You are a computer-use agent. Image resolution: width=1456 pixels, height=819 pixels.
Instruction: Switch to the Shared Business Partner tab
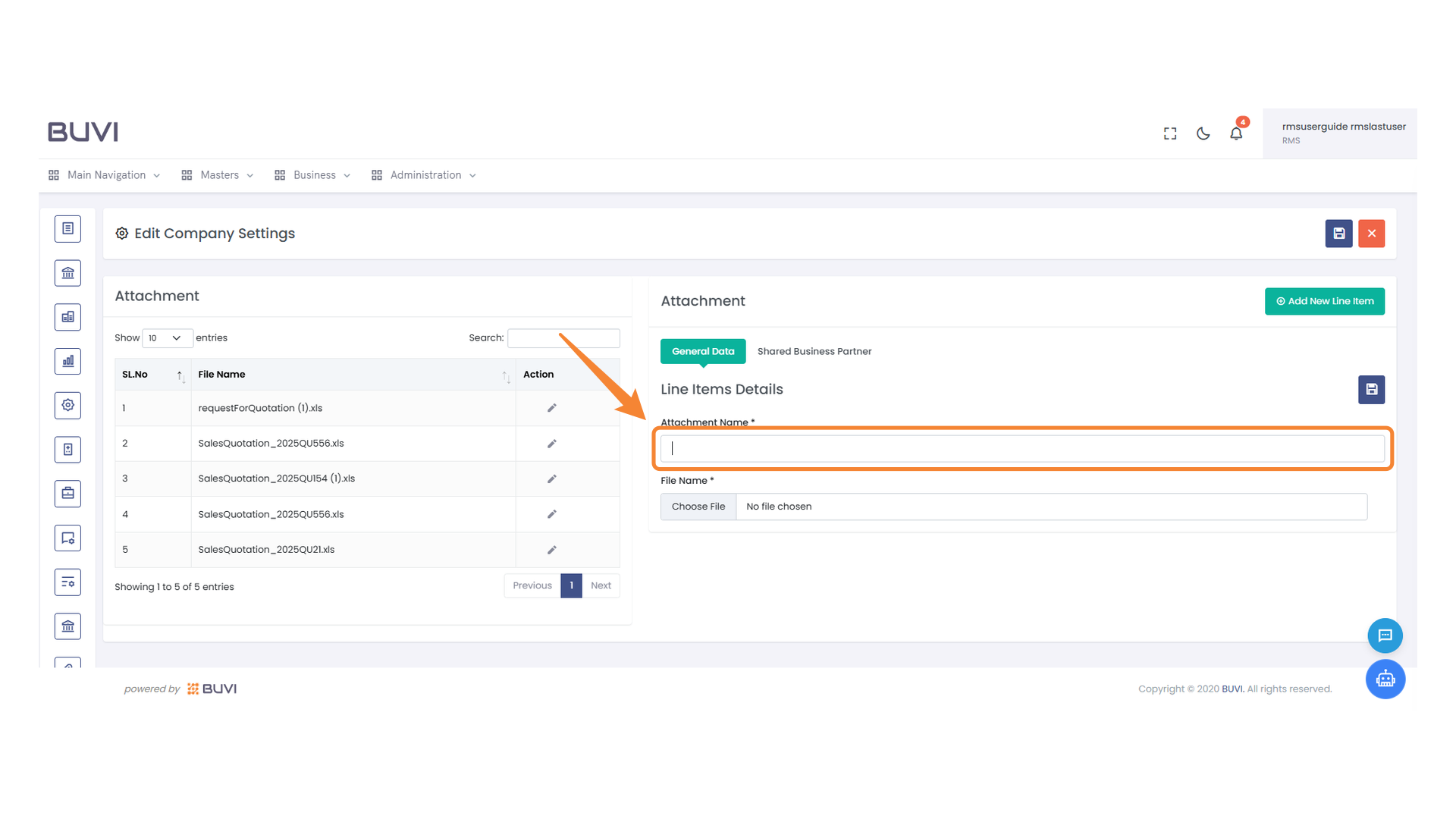pyautogui.click(x=814, y=351)
